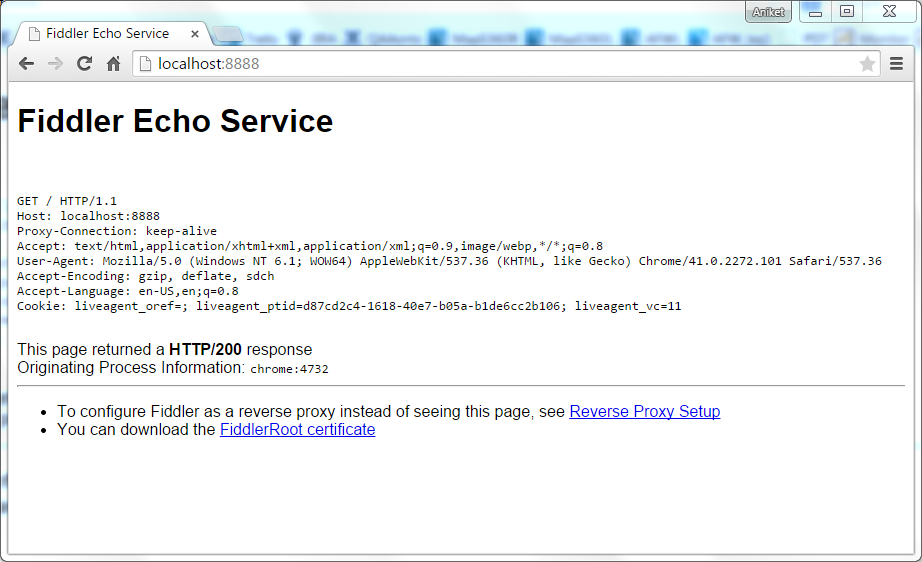
Task: Click the Cookie header line
Action: point(349,306)
